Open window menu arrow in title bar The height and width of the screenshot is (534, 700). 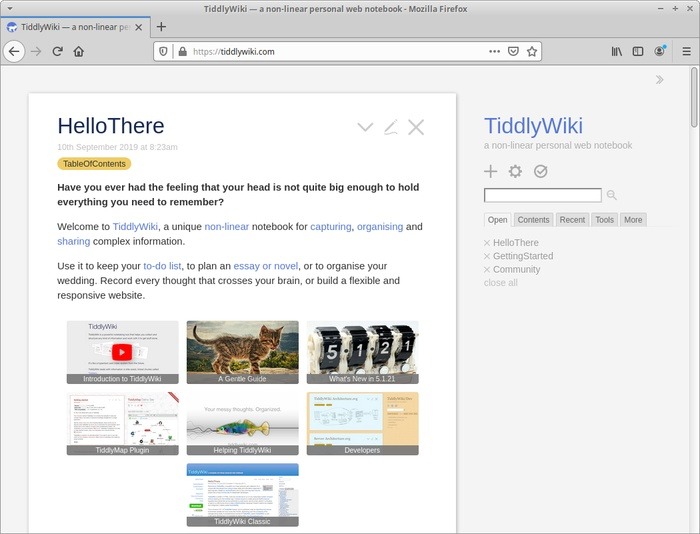(x=10, y=8)
